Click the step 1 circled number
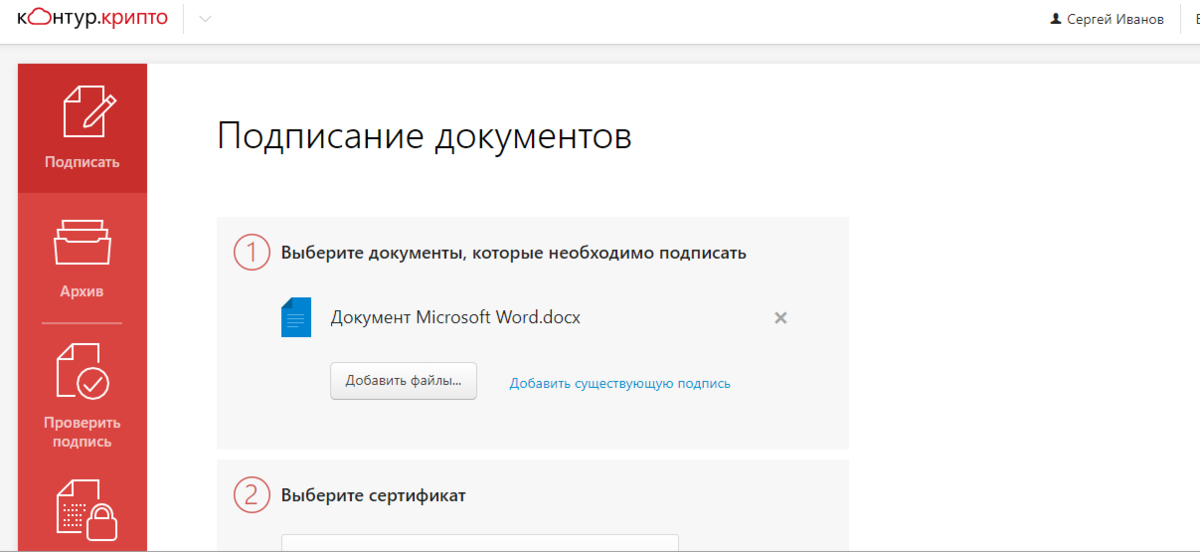 pos(252,252)
